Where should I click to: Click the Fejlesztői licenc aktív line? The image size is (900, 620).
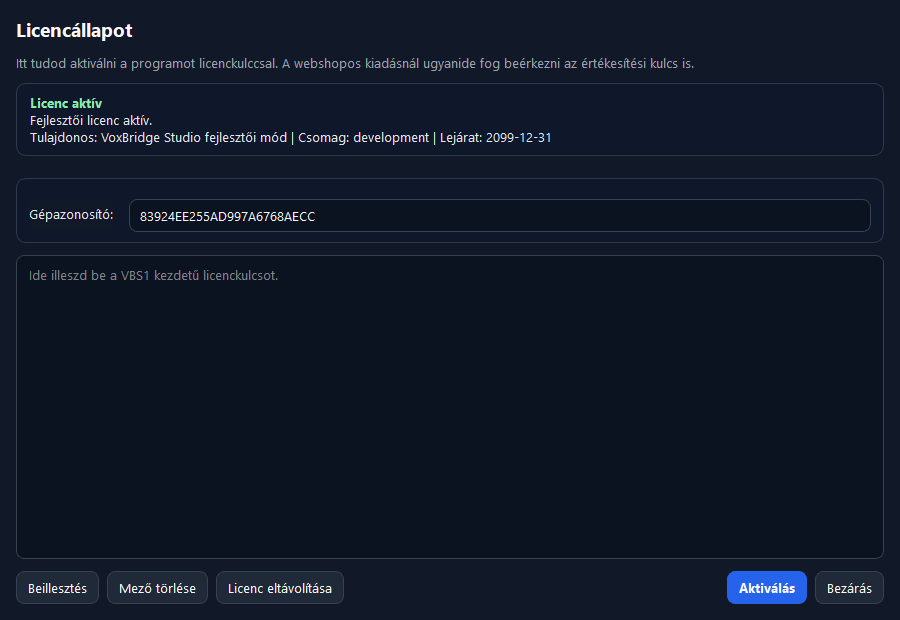[x=93, y=120]
